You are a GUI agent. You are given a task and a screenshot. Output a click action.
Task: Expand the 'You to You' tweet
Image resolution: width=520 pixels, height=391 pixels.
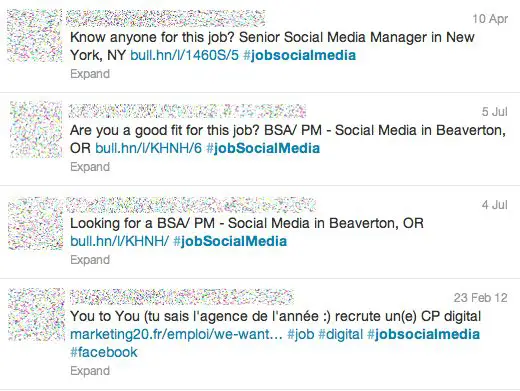(90, 371)
